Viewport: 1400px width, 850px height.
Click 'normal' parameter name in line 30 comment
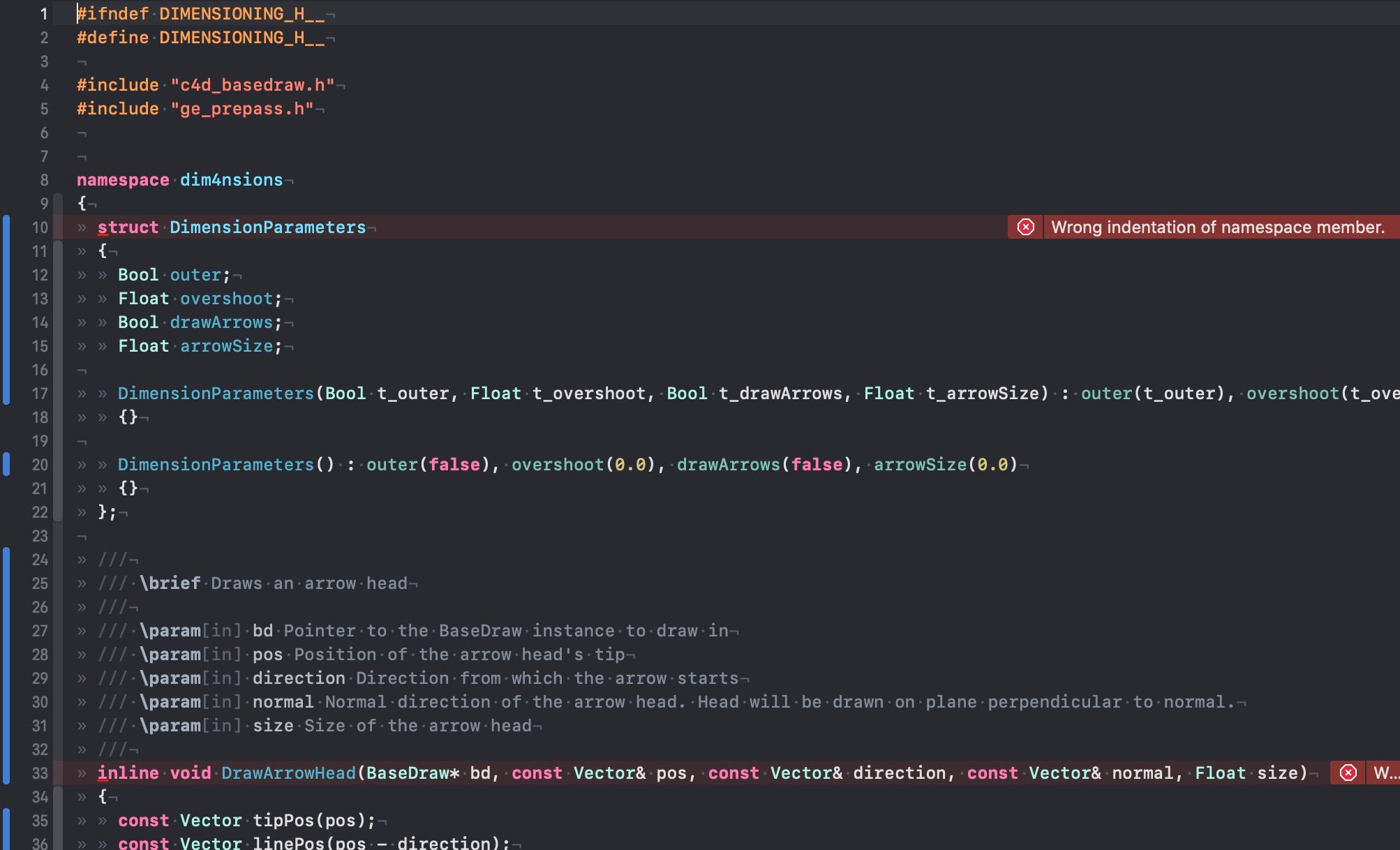283,702
